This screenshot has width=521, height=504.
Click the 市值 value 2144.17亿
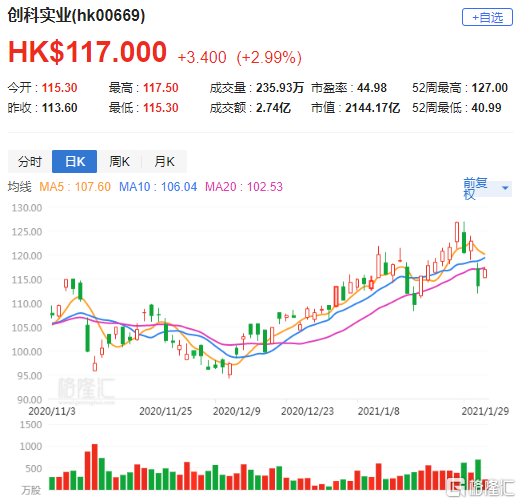pyautogui.click(x=372, y=108)
